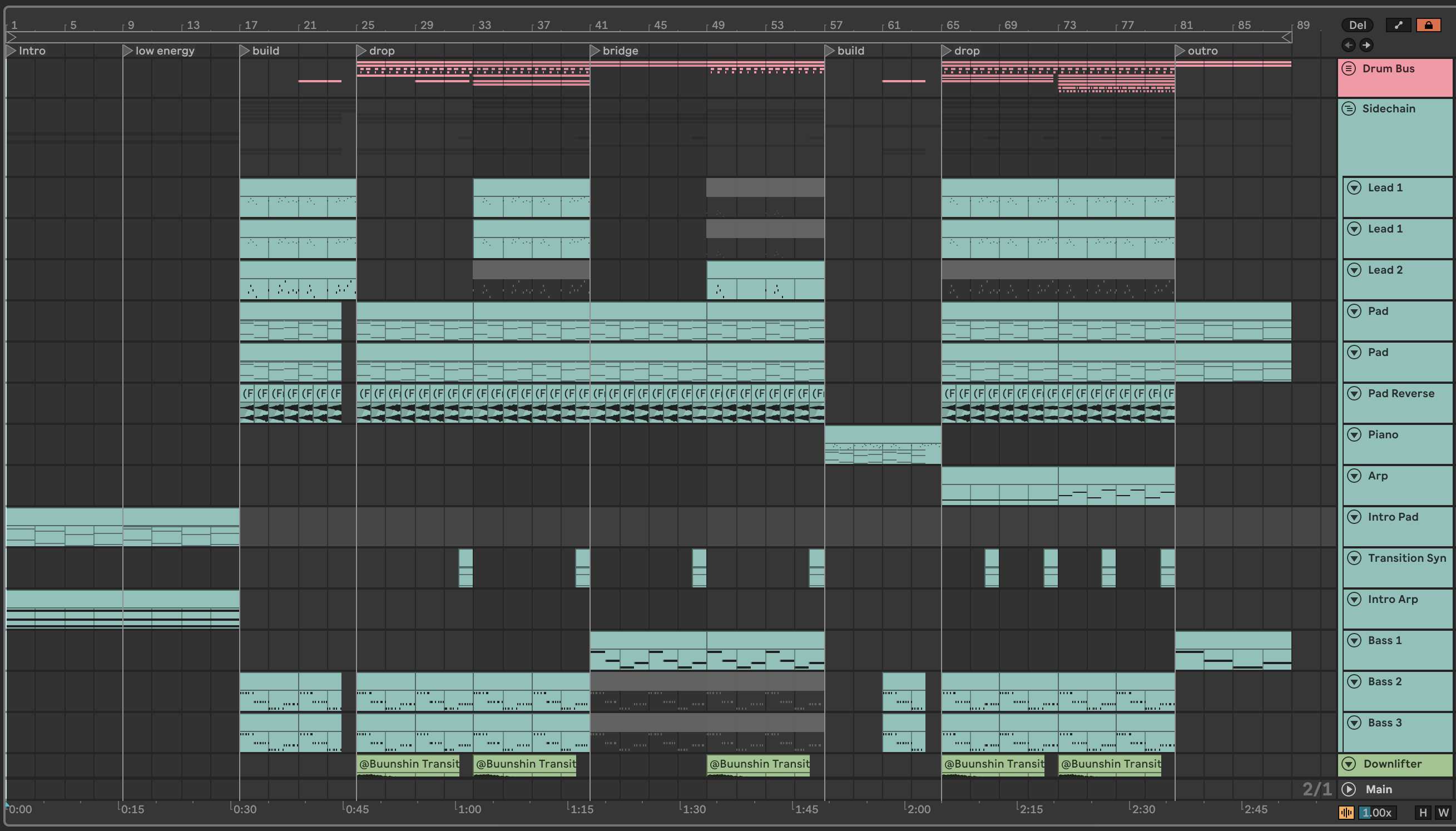Select the Piano clip in the build section
The image size is (1456, 831).
(x=883, y=444)
